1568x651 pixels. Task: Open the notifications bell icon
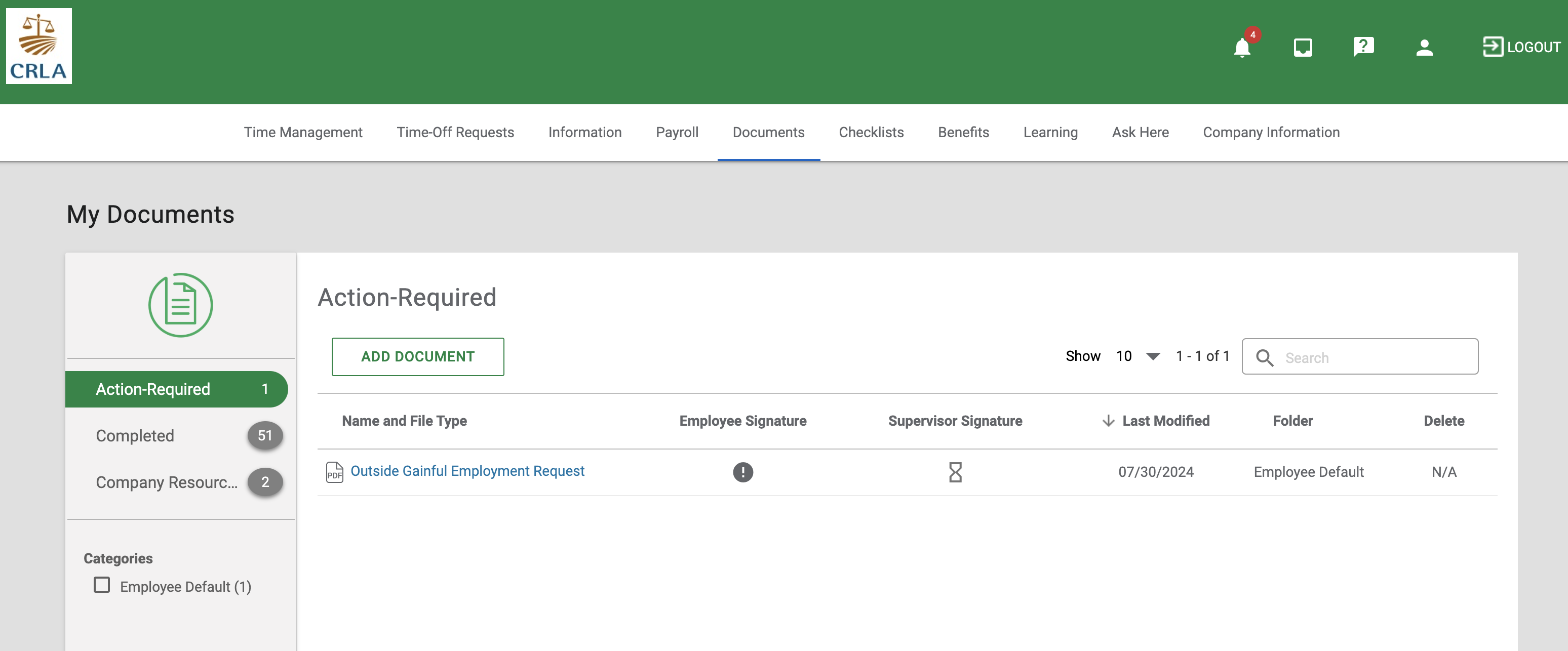[1242, 48]
